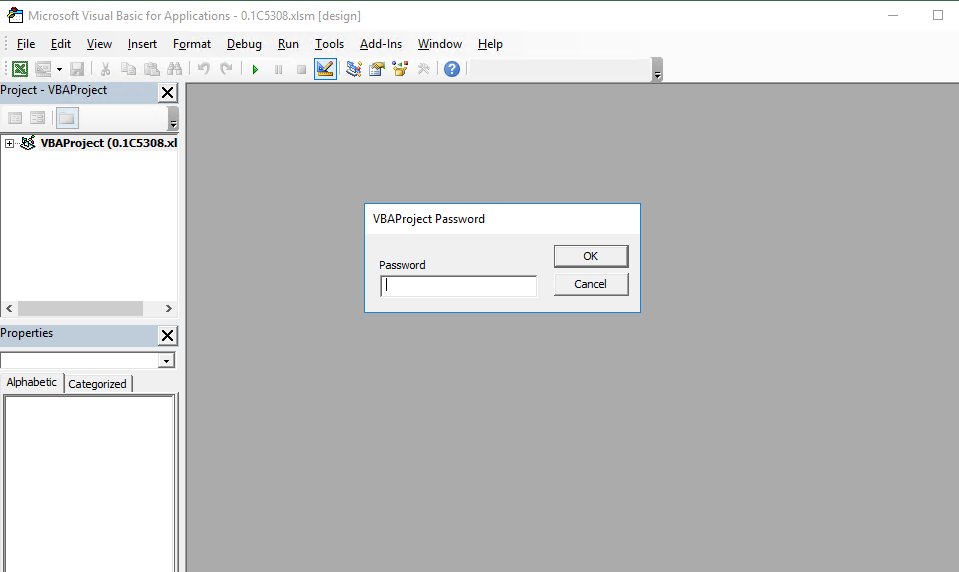959x572 pixels.
Task: Open the Debug menu
Action: tap(244, 44)
